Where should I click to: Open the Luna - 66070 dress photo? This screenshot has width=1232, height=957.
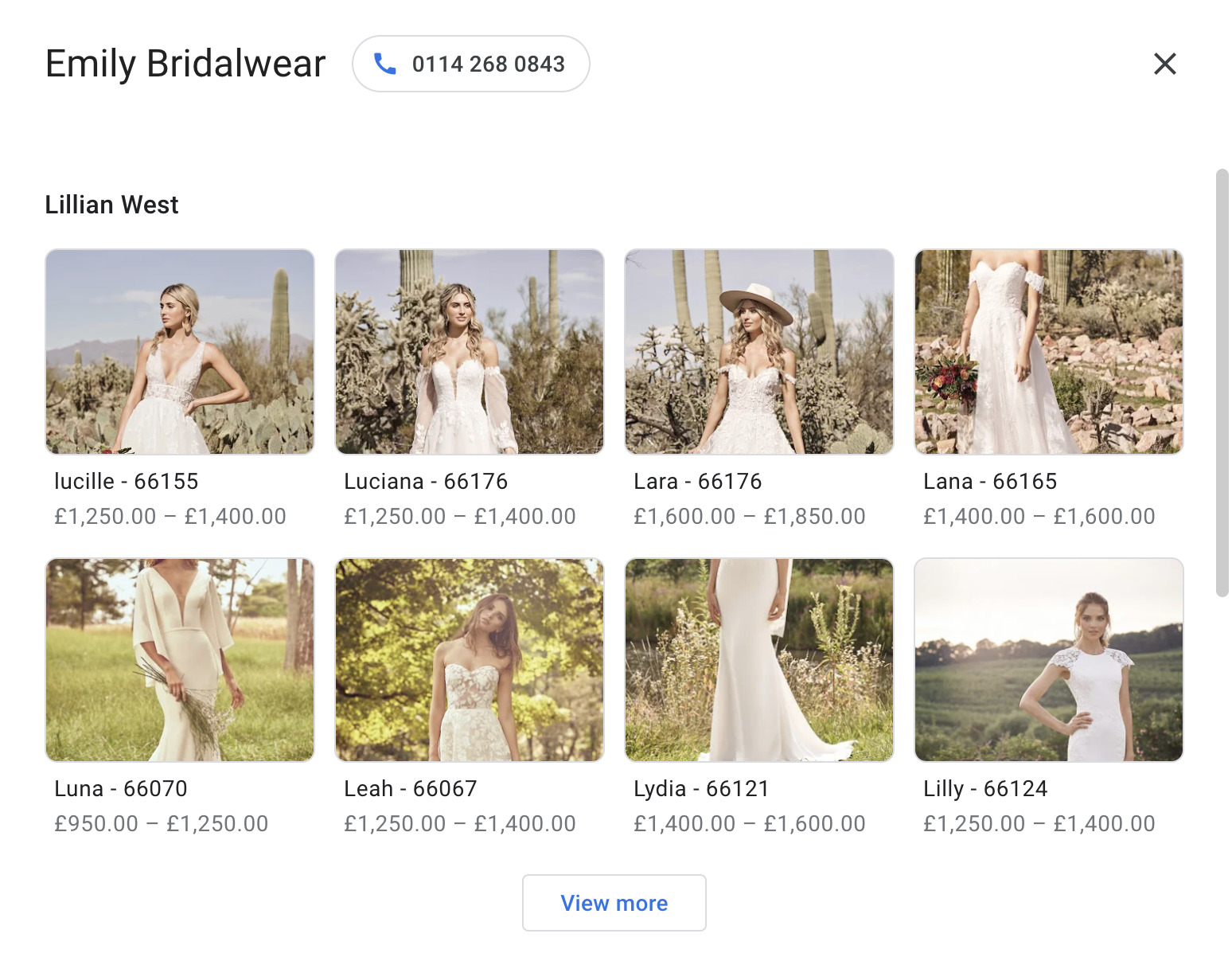point(180,660)
